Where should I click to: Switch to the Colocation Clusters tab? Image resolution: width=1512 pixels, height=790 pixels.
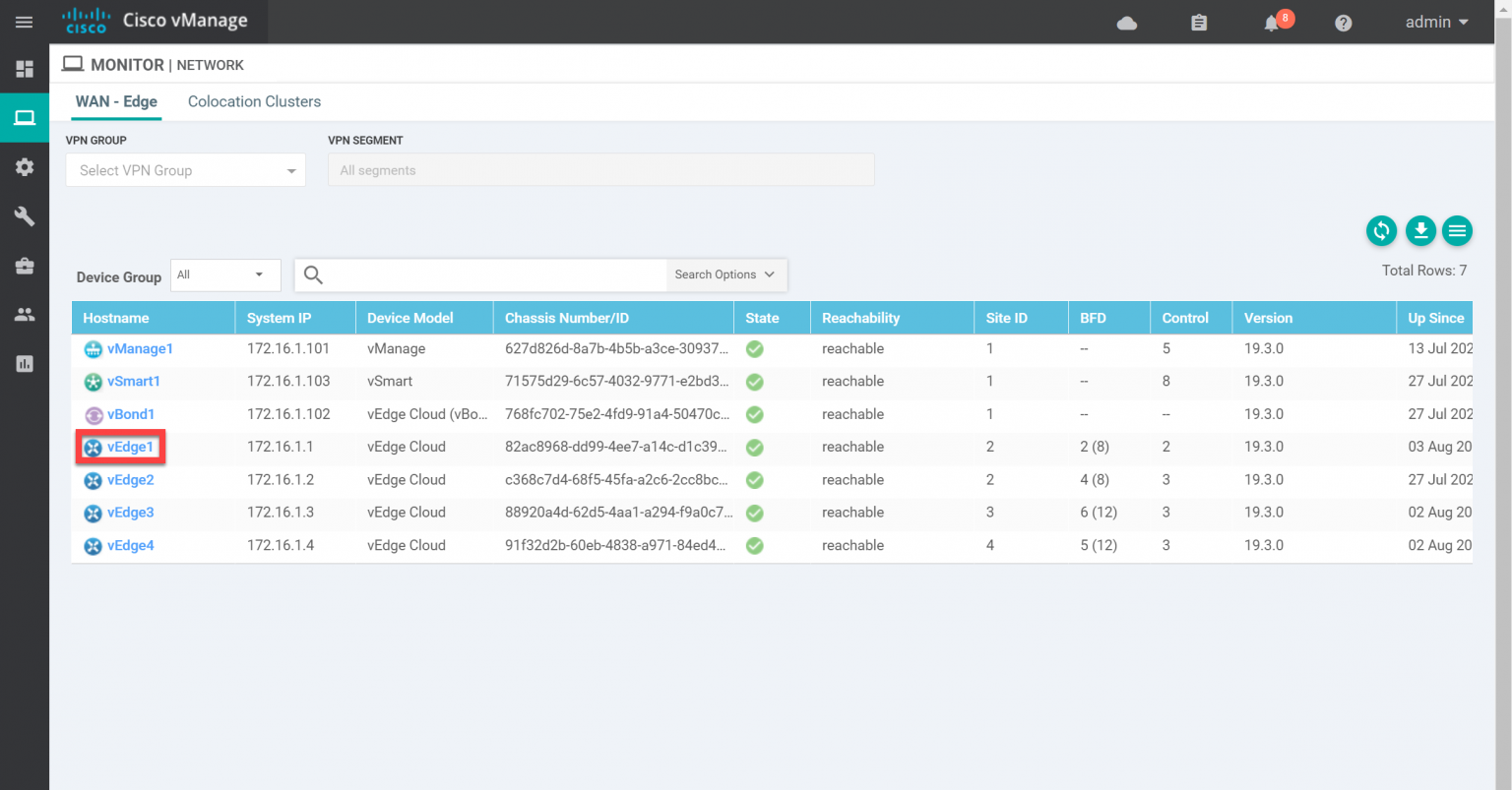(x=254, y=101)
